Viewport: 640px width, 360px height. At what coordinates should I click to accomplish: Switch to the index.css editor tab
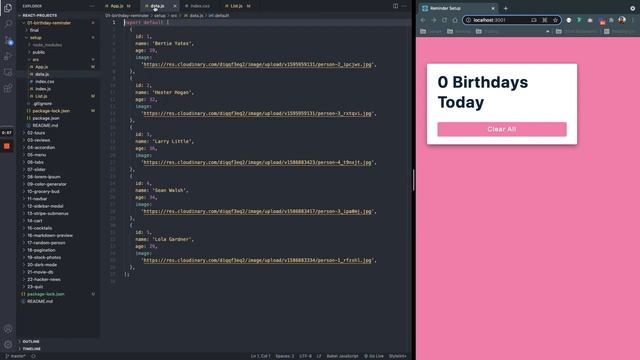click(x=200, y=6)
